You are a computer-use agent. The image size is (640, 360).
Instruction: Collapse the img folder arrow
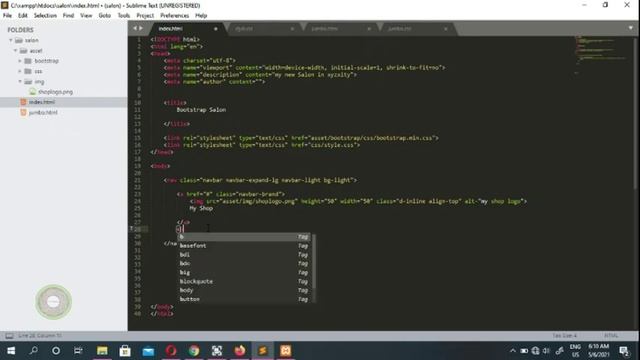click(20, 82)
